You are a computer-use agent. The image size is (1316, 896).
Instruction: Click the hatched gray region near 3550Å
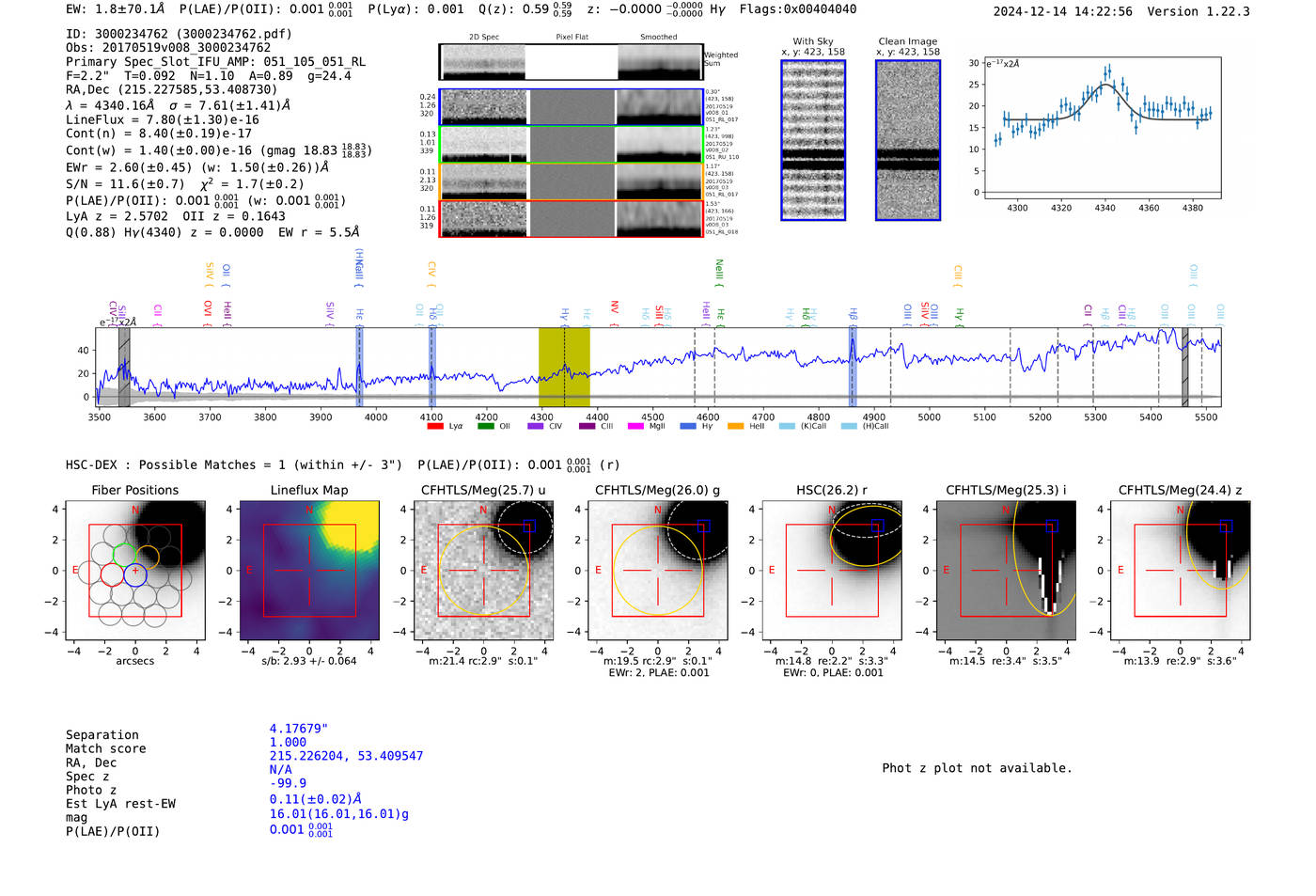(x=124, y=367)
